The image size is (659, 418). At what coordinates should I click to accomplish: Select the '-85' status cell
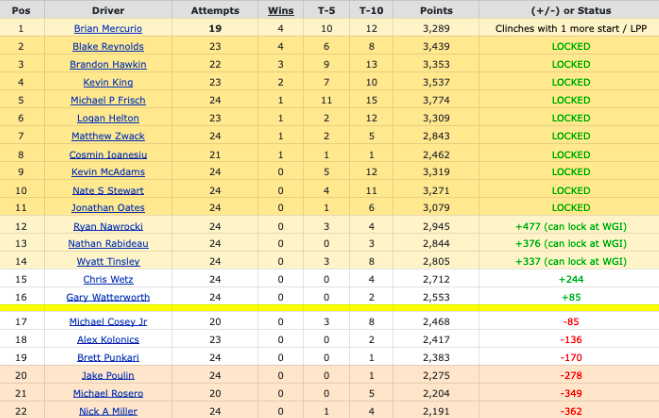point(571,322)
